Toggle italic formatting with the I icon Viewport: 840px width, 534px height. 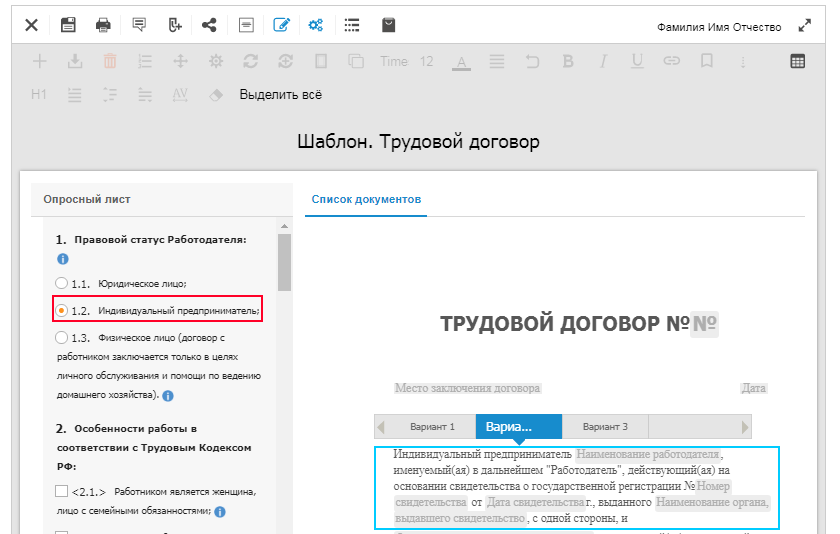[x=603, y=61]
